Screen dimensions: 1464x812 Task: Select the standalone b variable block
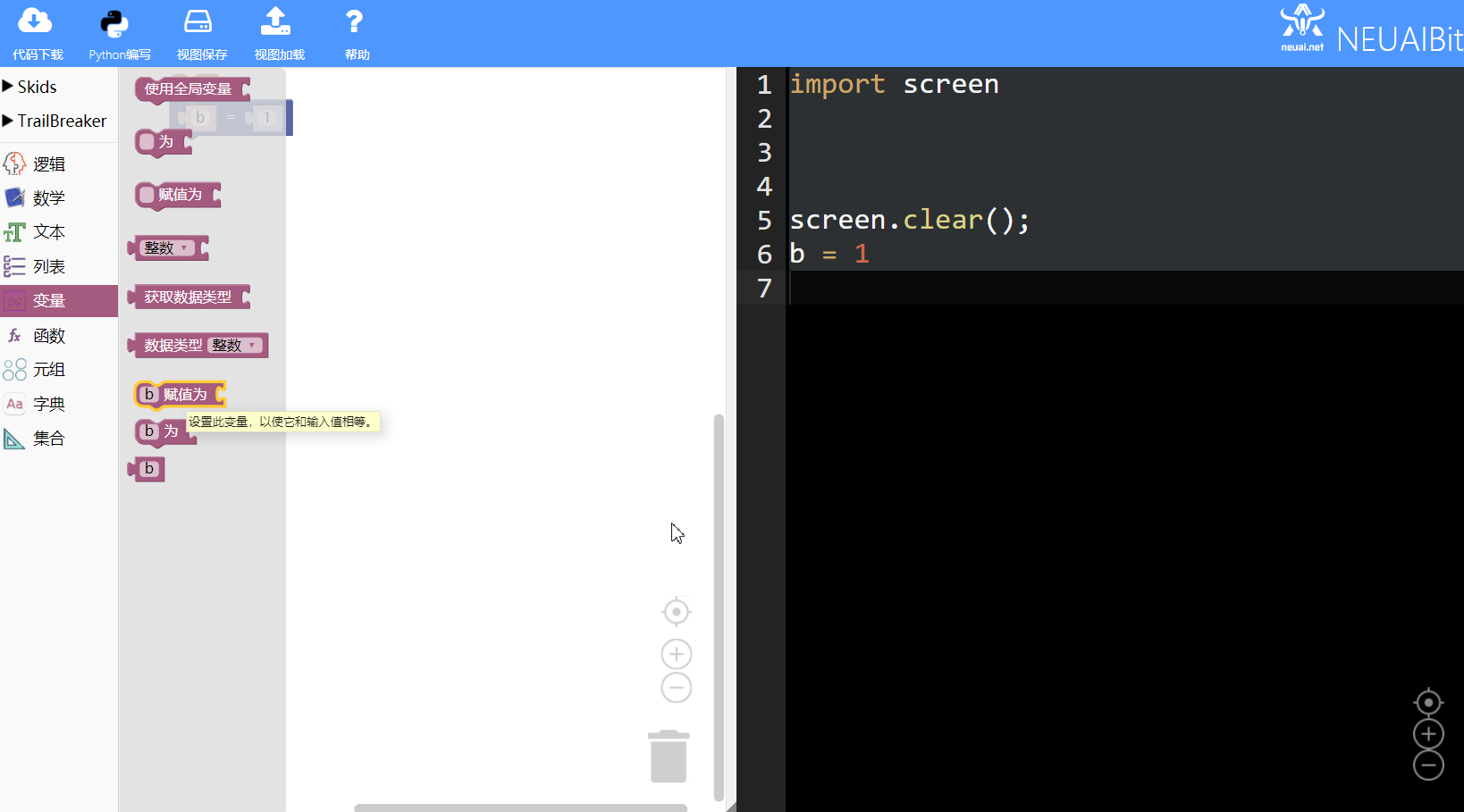pos(147,468)
